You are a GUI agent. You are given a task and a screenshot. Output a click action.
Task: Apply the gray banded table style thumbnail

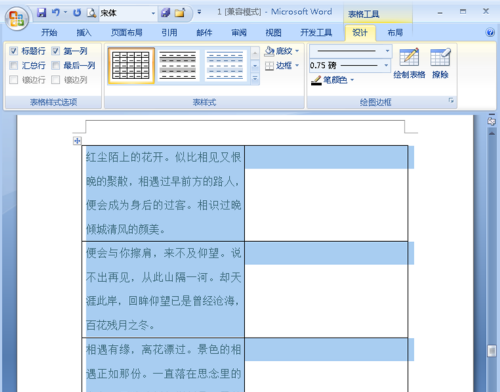click(x=178, y=65)
